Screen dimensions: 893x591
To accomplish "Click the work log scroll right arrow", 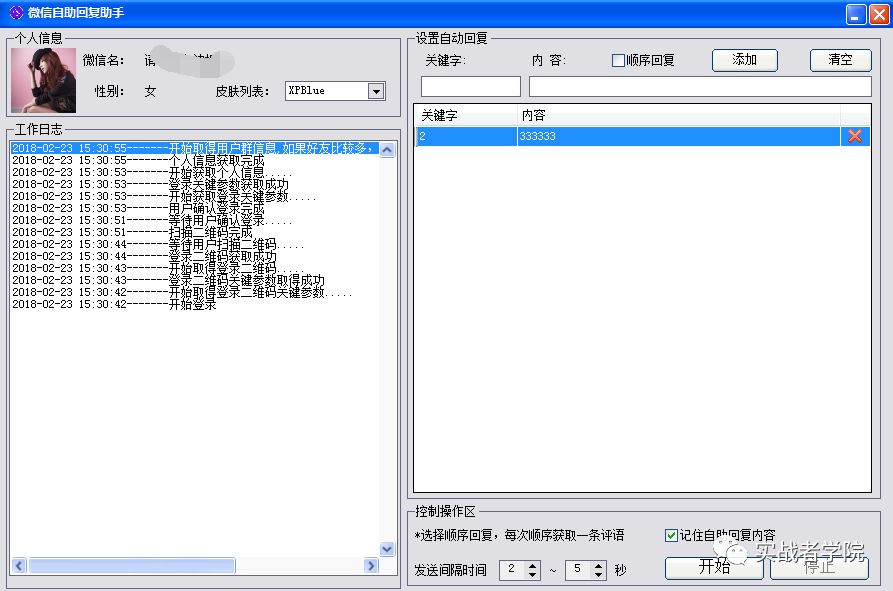I will coord(371,565).
